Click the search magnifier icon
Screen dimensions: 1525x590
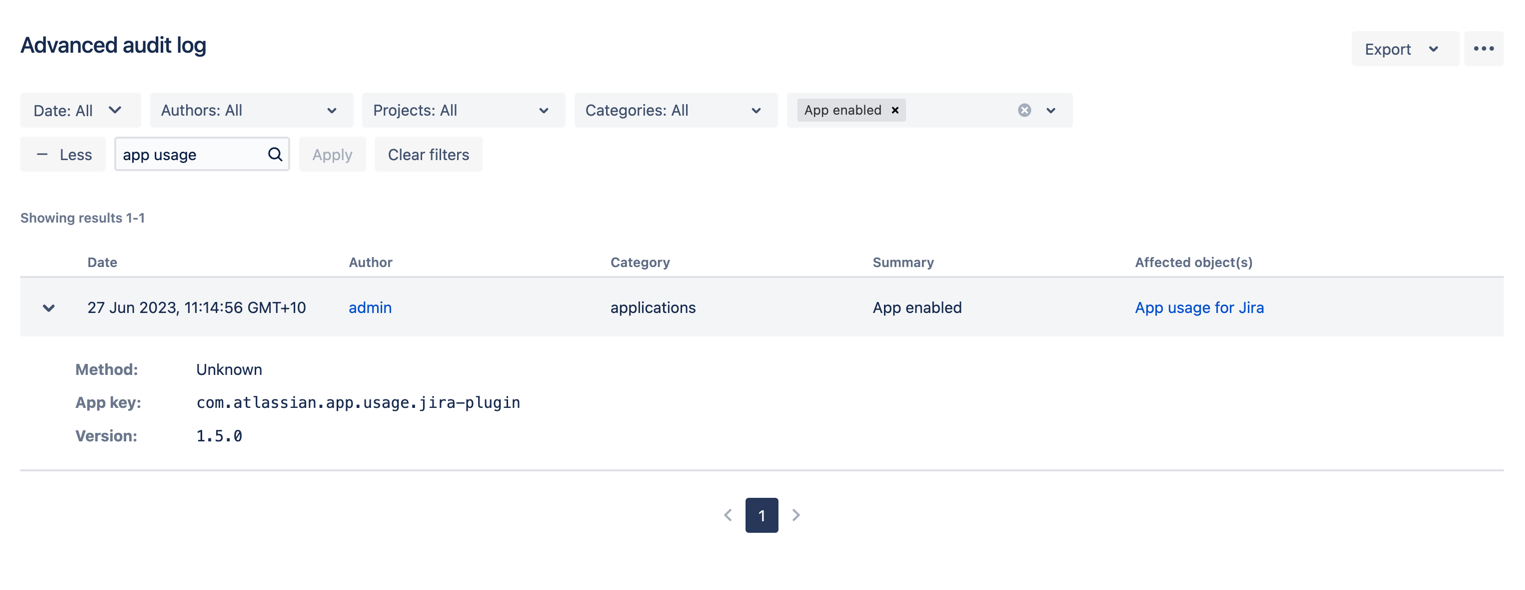(275, 155)
